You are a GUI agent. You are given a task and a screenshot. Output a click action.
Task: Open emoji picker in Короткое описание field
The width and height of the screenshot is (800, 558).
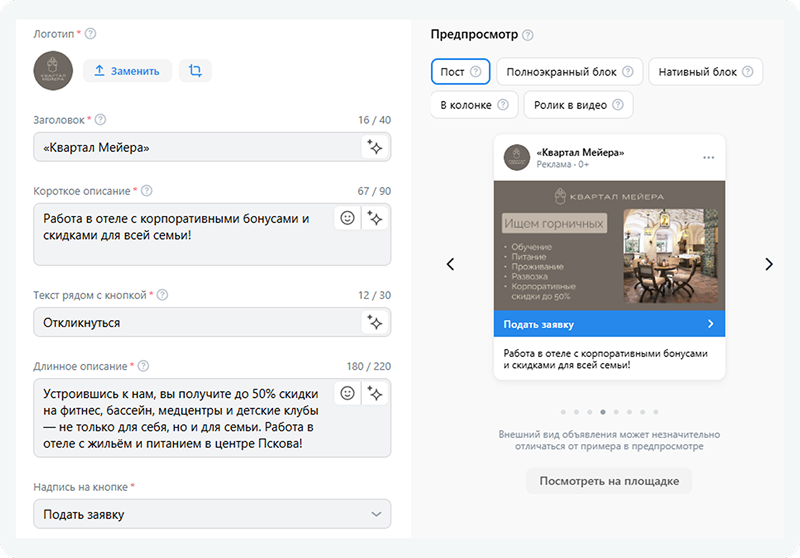coord(347,218)
